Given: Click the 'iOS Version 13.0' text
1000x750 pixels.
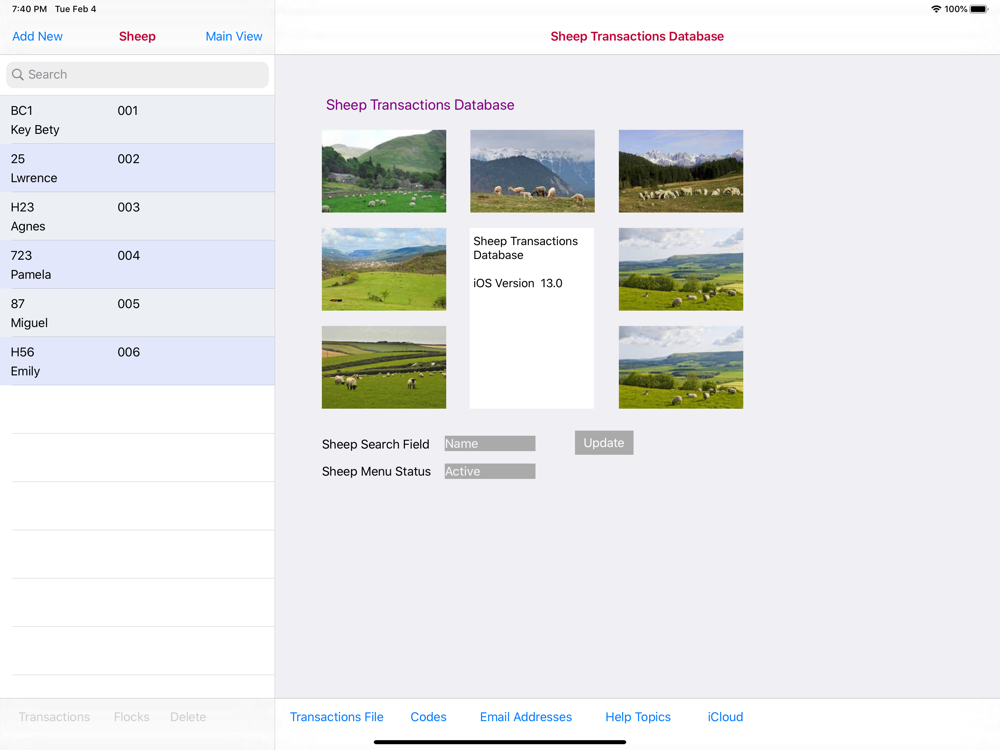Looking at the screenshot, I should (x=518, y=283).
